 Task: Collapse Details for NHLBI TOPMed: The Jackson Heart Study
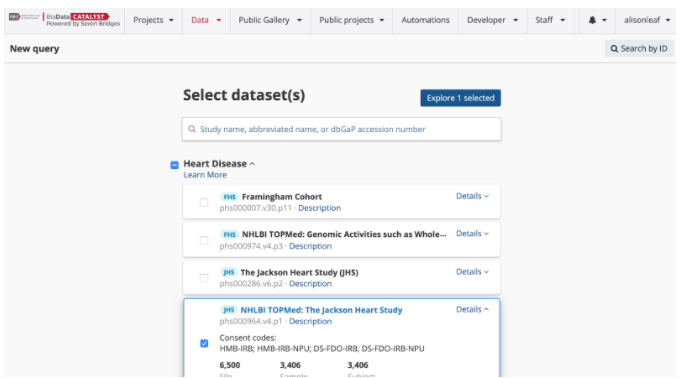[x=472, y=309]
